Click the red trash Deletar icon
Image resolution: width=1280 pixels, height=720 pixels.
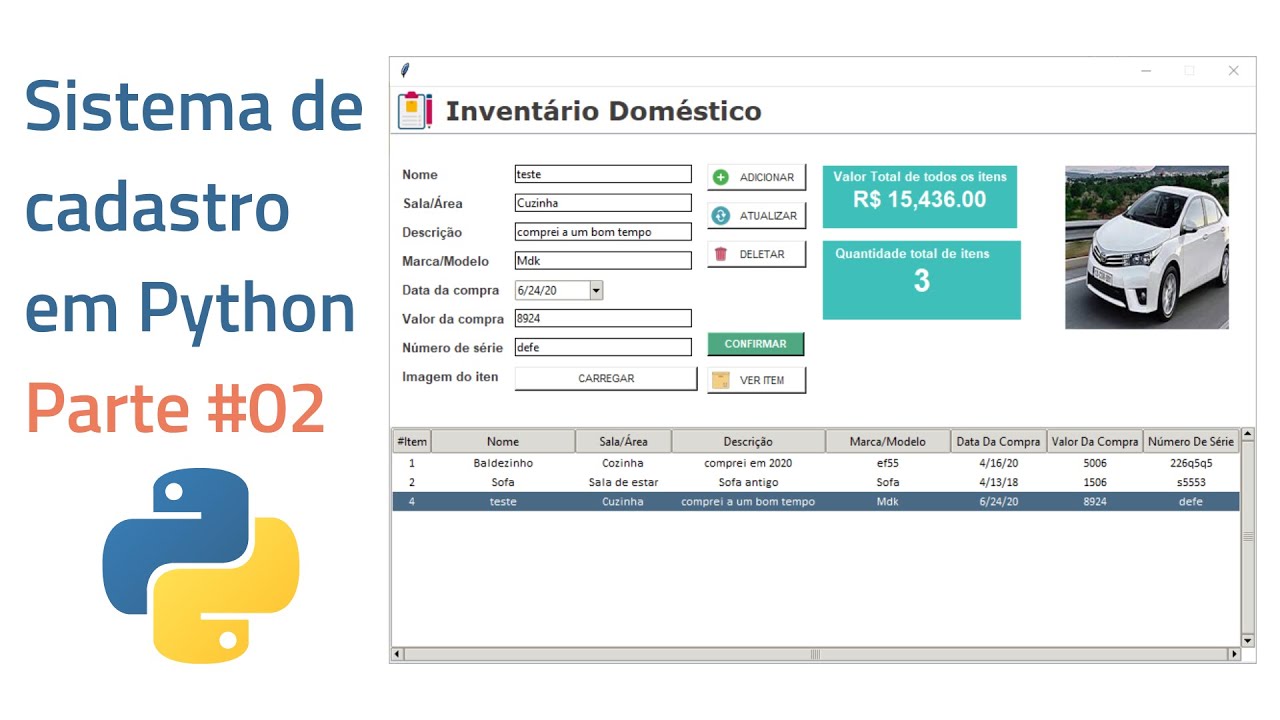[720, 254]
